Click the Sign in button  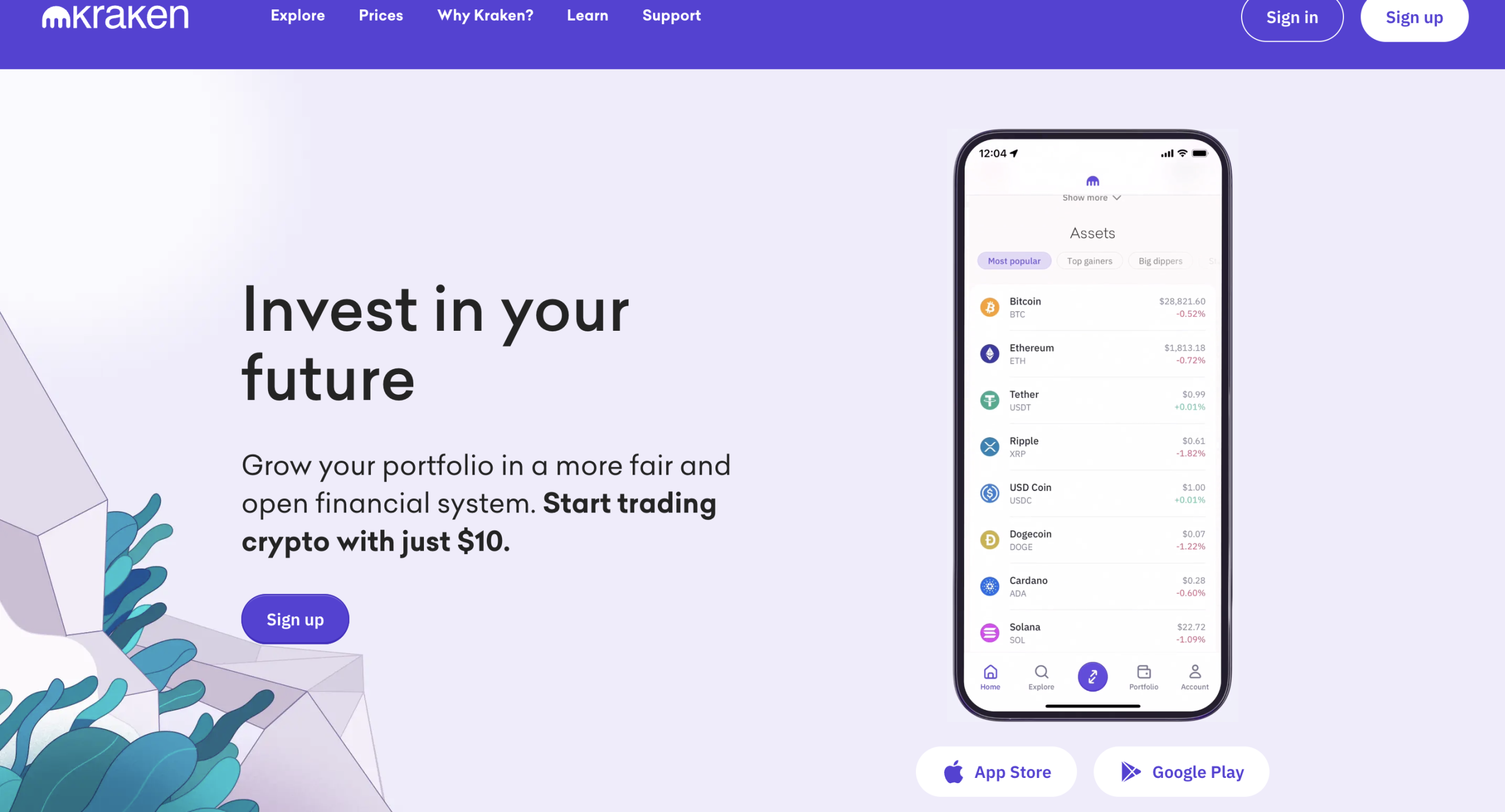pos(1291,17)
